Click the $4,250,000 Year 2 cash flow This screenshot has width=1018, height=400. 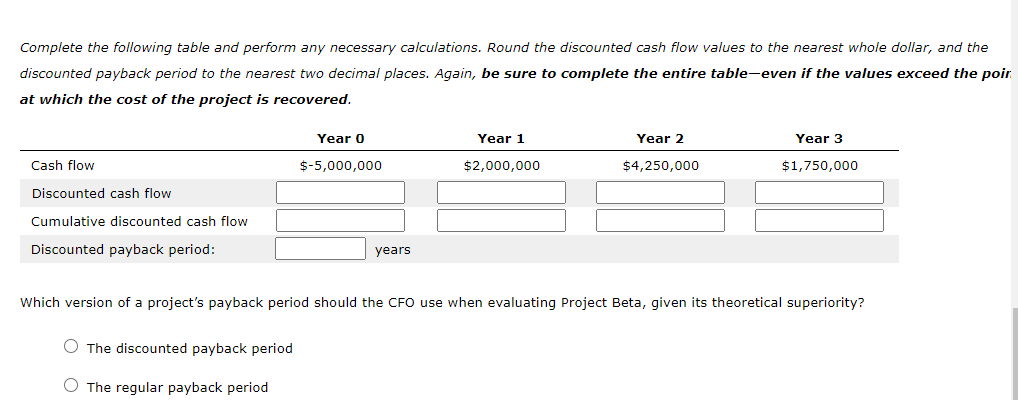coord(660,165)
